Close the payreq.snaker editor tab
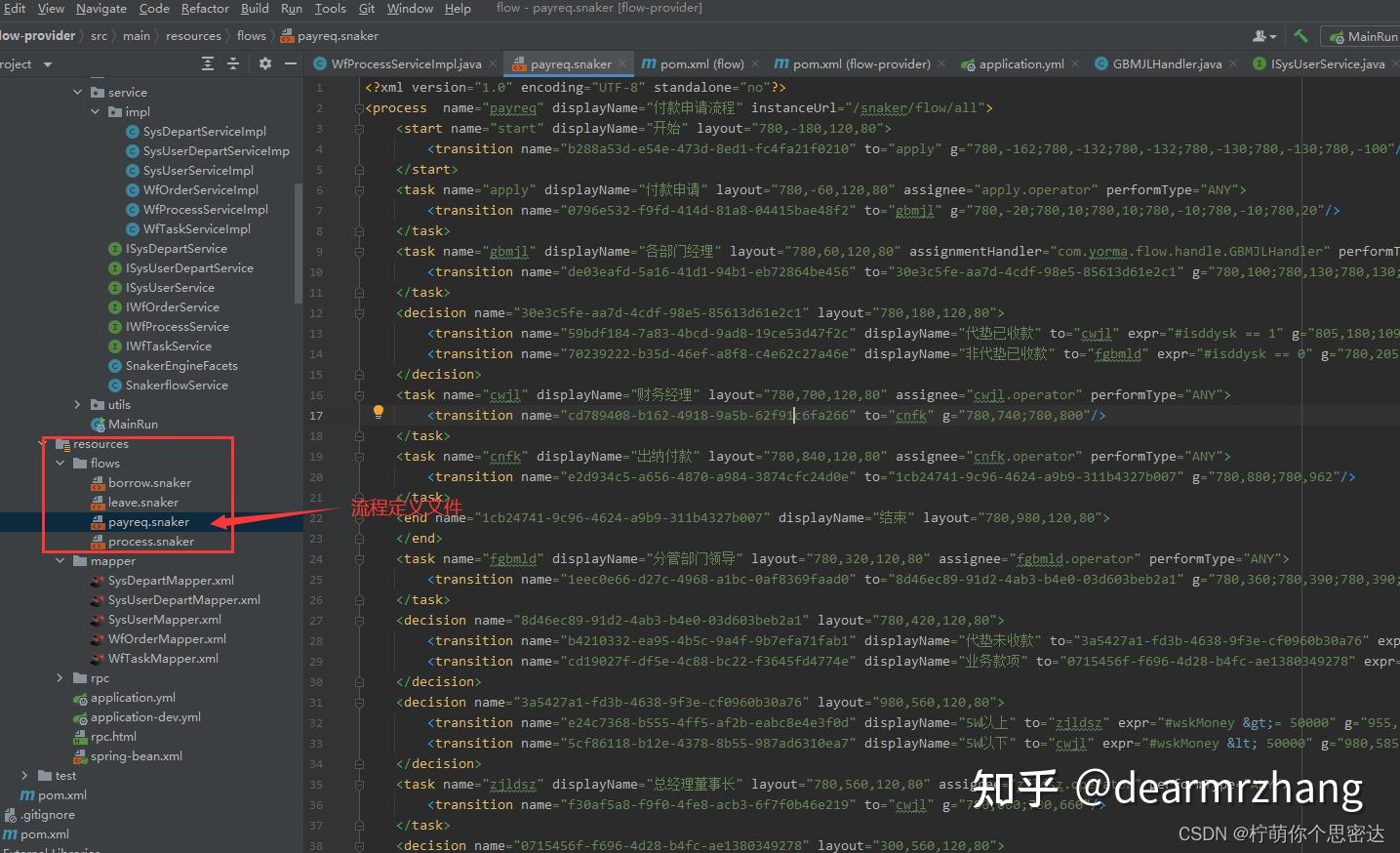The height and width of the screenshot is (853, 1400). point(622,62)
